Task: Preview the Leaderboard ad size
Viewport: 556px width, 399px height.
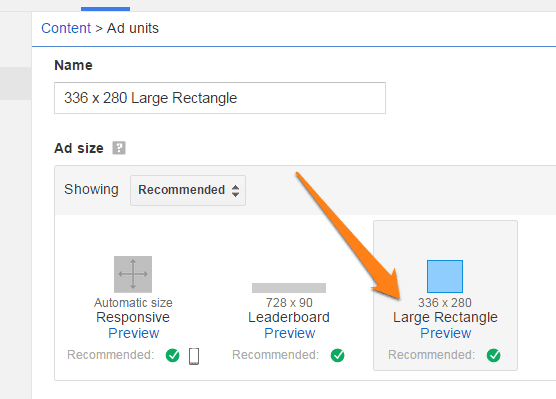Action: [290, 333]
